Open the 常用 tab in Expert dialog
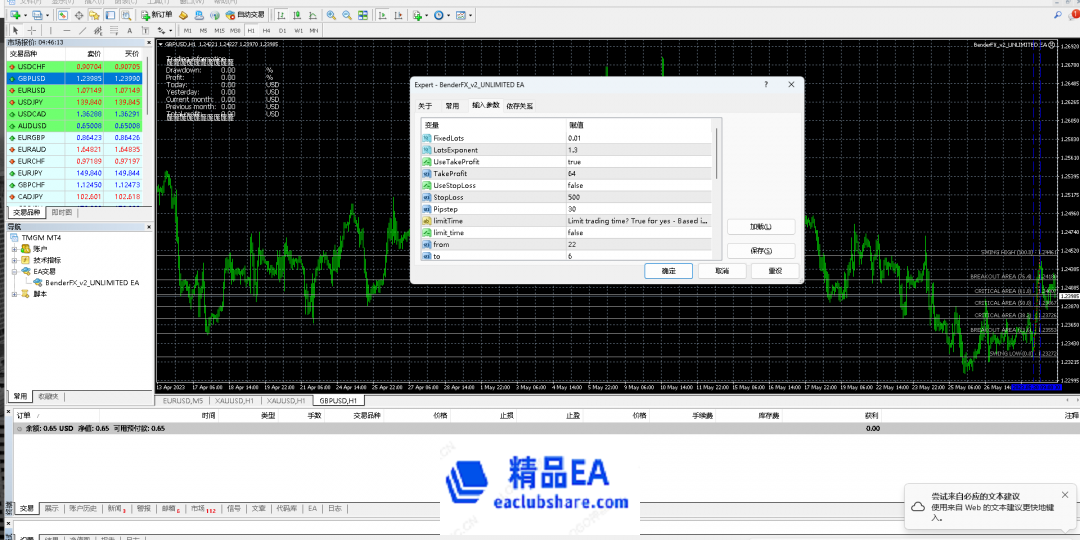Screen dimensions: 1080x540 coord(452,106)
